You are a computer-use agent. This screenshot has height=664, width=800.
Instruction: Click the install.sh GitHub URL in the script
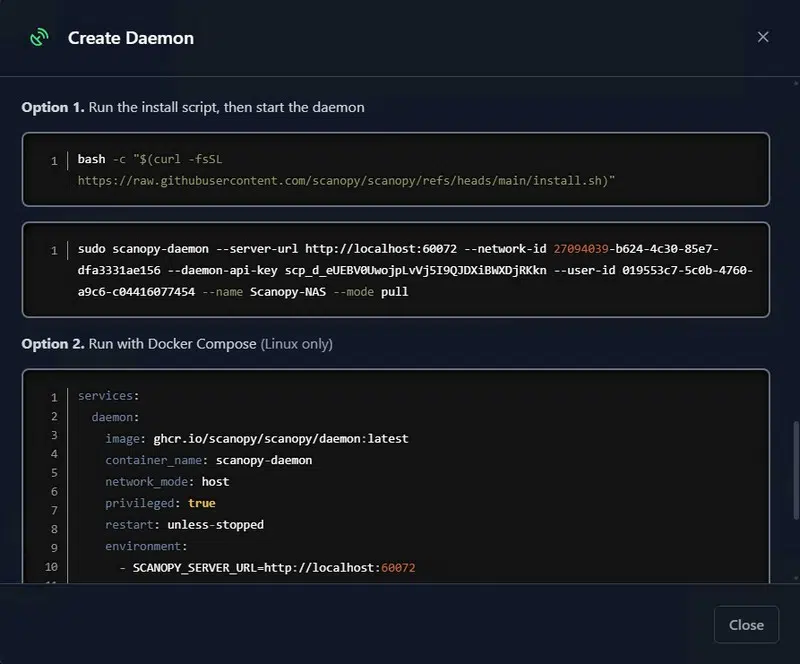pos(346,181)
